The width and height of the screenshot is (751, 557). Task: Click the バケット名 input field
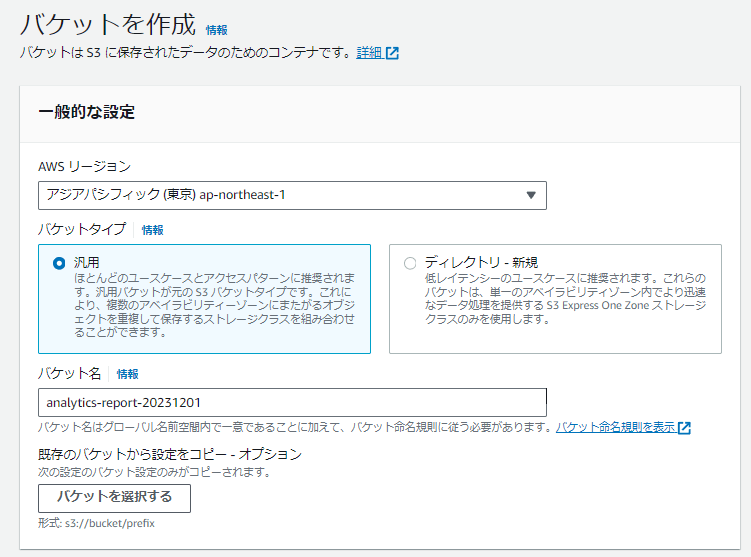tap(292, 403)
